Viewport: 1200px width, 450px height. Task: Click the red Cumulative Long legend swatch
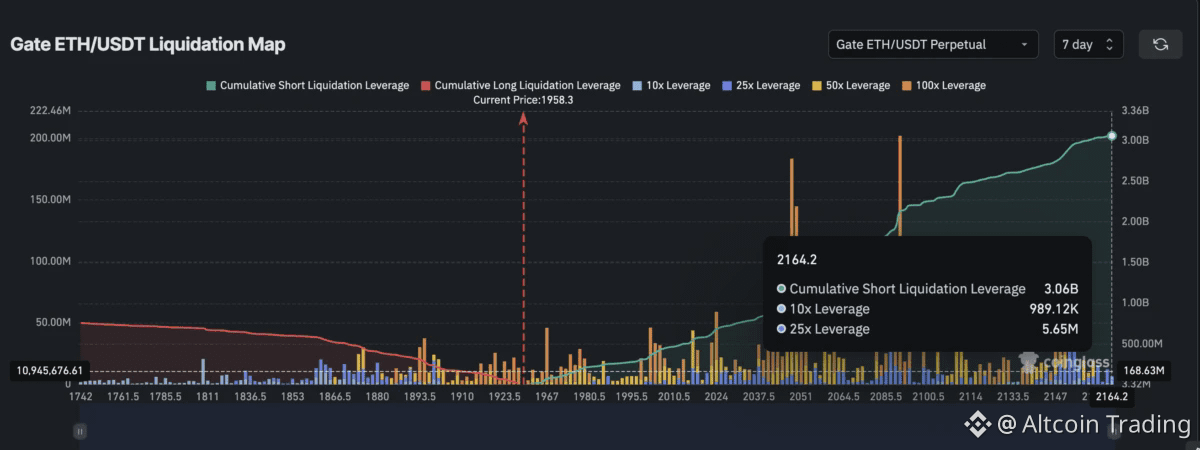[426, 85]
